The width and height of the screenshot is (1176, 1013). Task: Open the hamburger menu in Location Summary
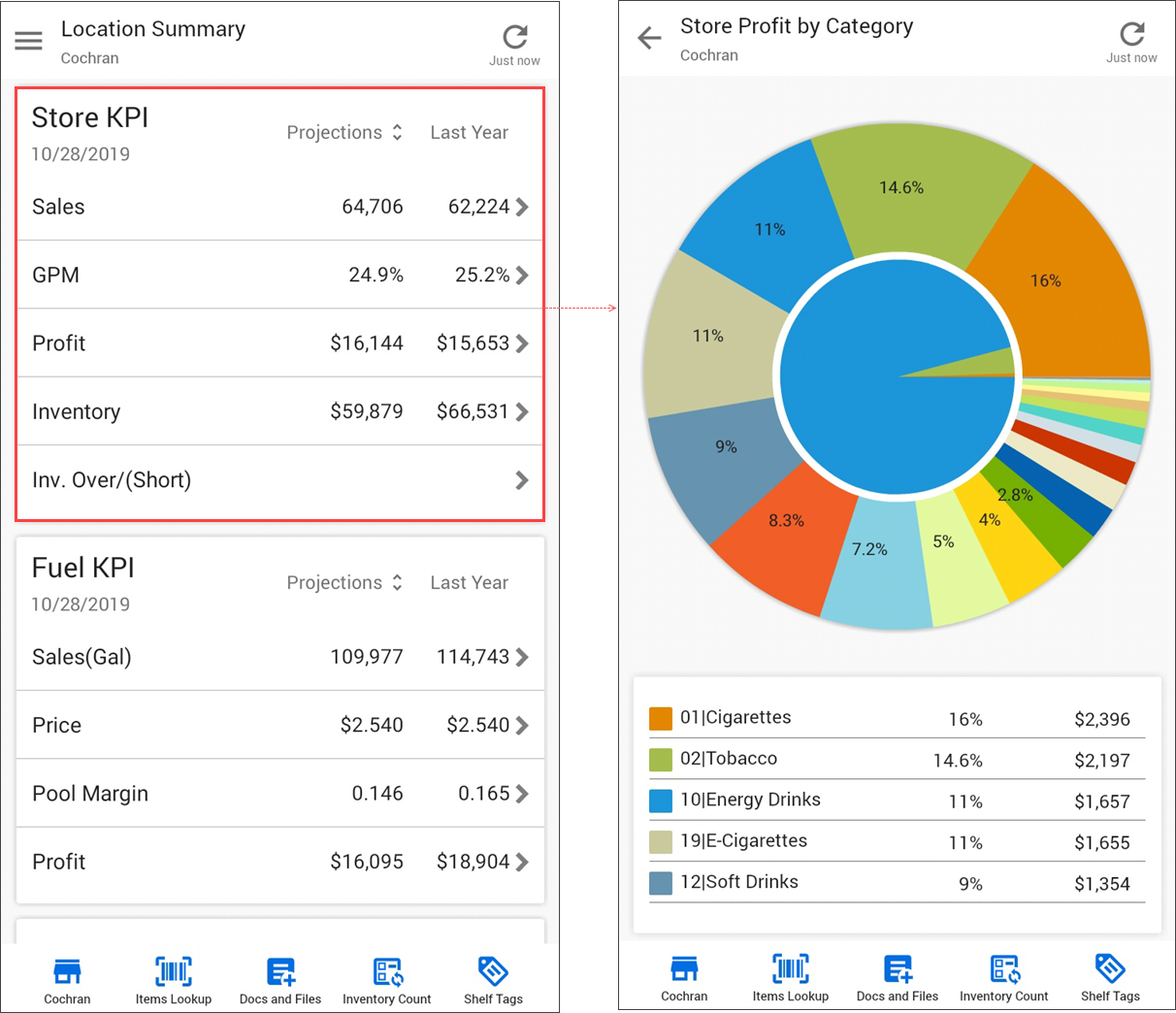click(28, 41)
